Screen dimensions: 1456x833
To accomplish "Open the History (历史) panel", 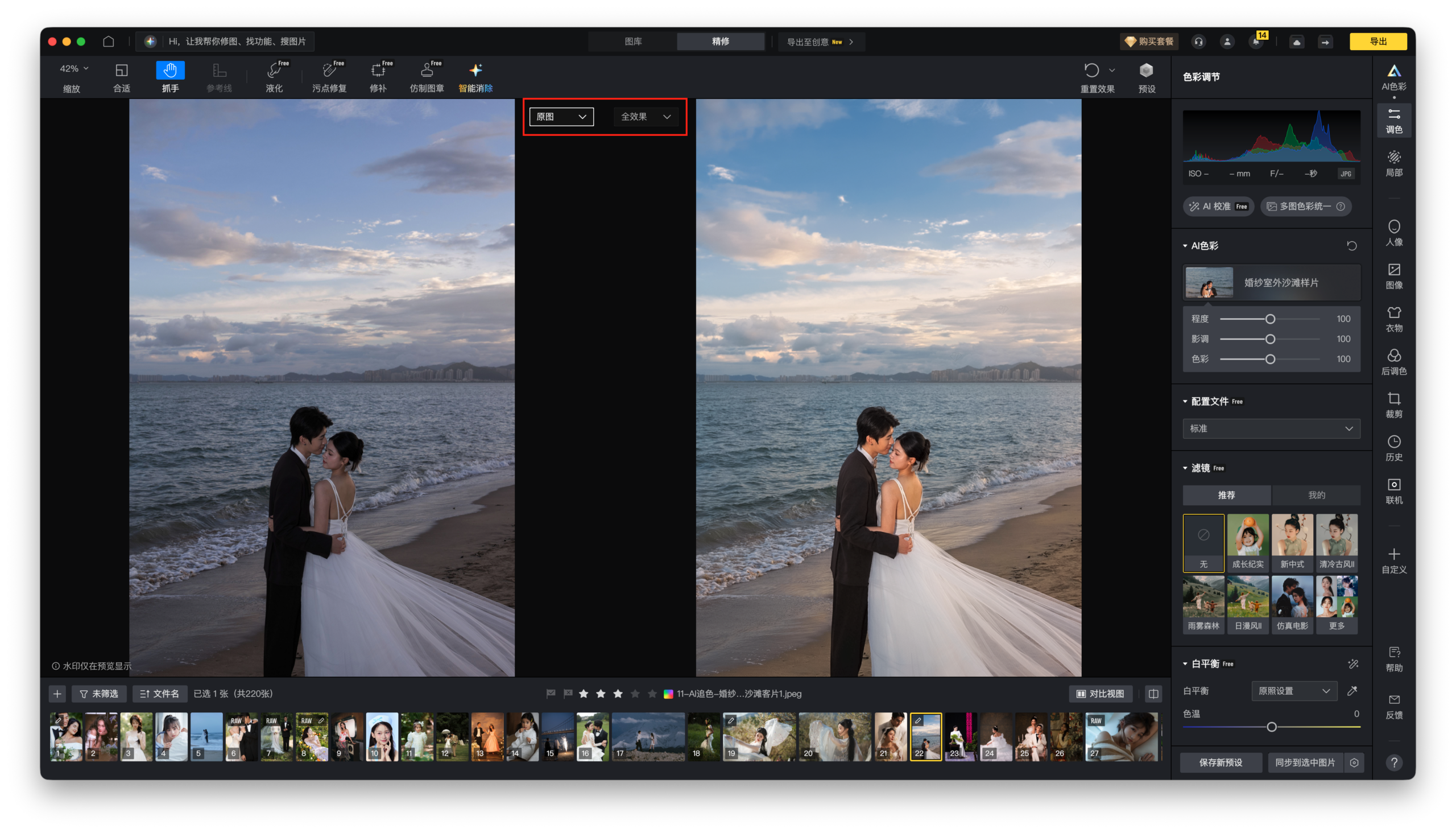I will point(1393,448).
